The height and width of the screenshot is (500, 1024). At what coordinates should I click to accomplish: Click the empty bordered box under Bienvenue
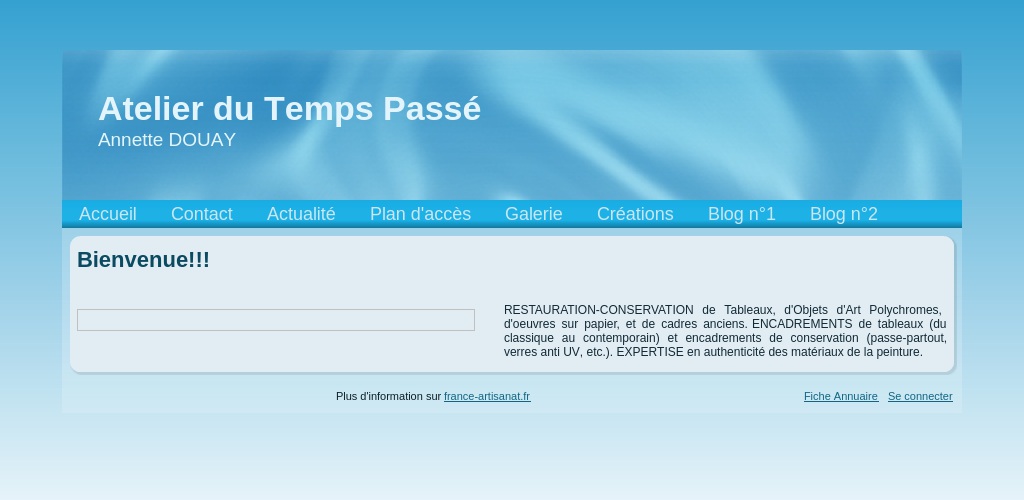276,320
